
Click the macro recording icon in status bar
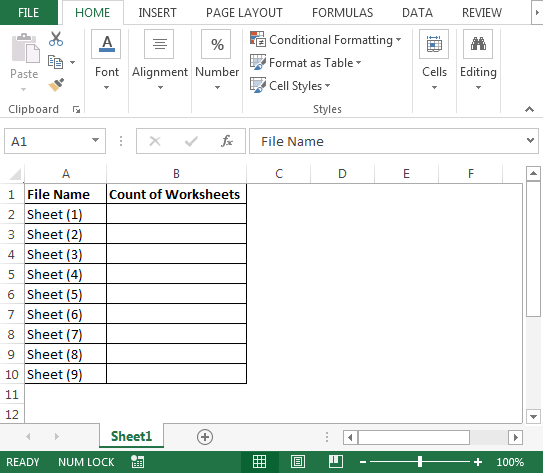click(x=137, y=462)
